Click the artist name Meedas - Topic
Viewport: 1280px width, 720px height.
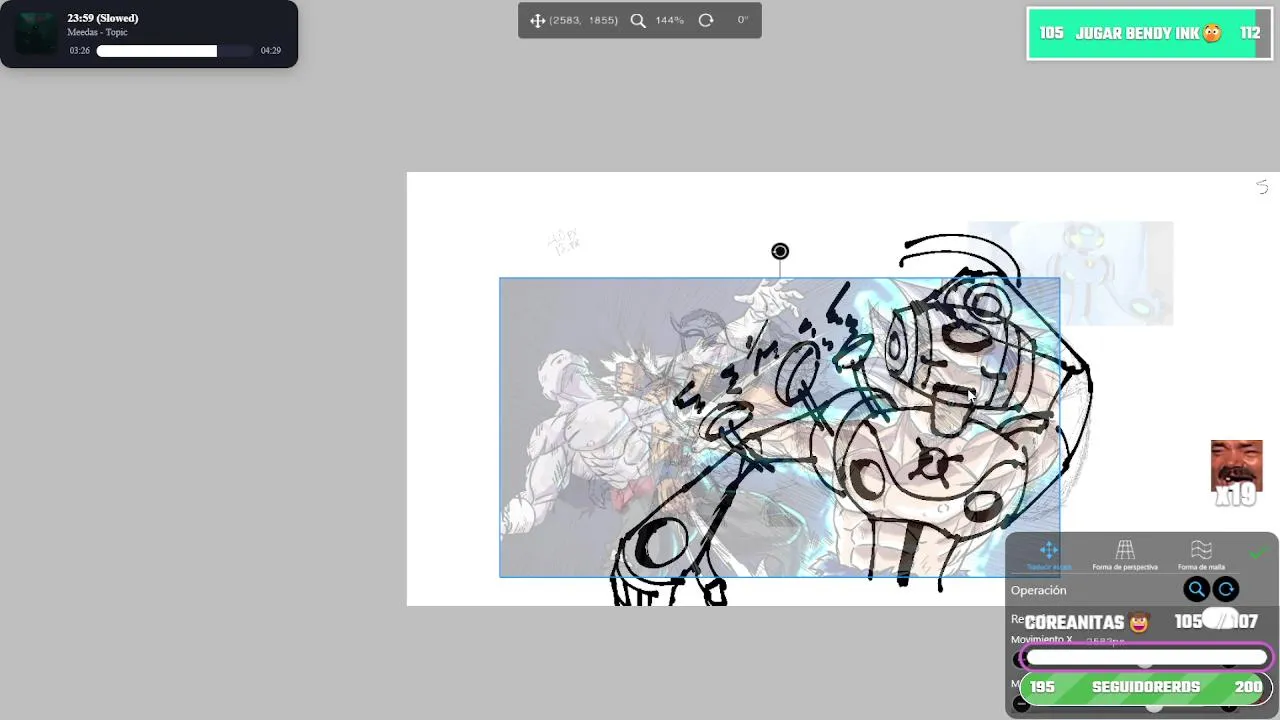point(97,33)
